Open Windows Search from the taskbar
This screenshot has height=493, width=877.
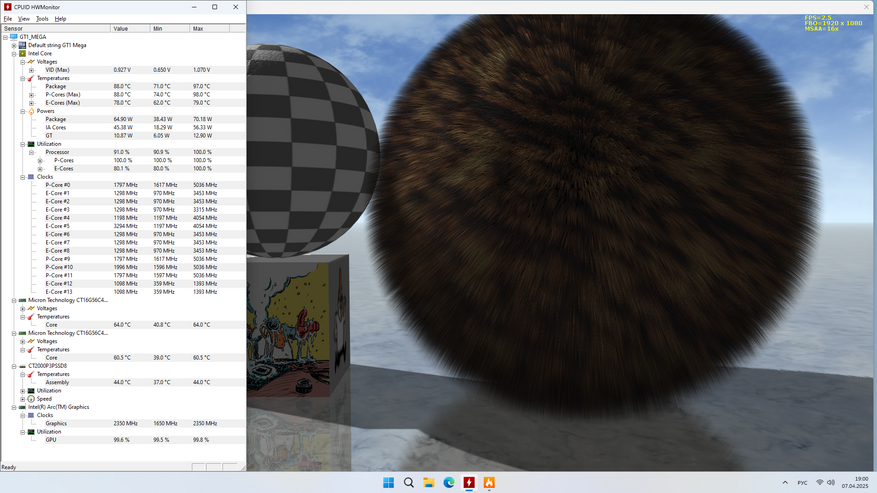click(409, 482)
